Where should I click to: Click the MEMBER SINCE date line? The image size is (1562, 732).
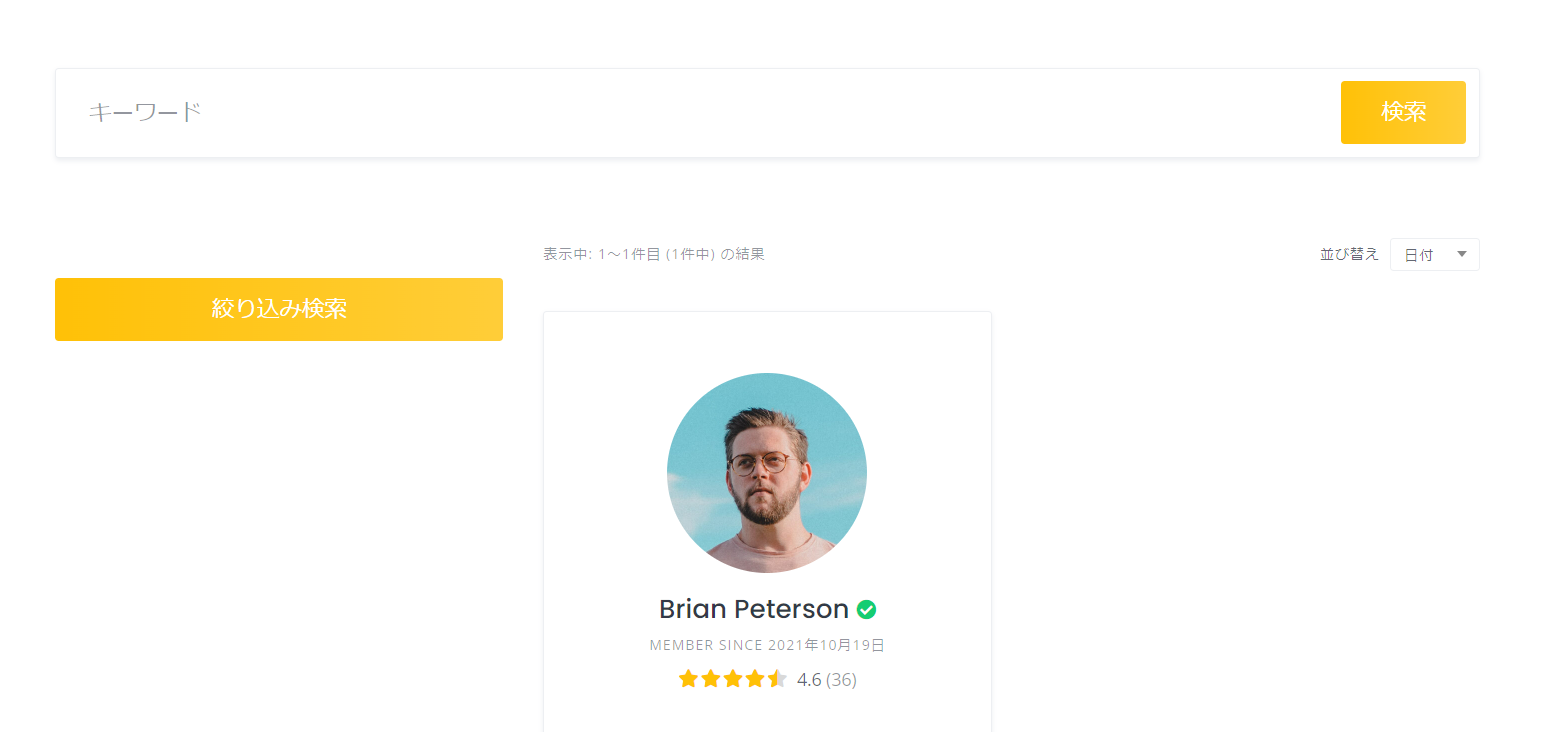(x=767, y=645)
